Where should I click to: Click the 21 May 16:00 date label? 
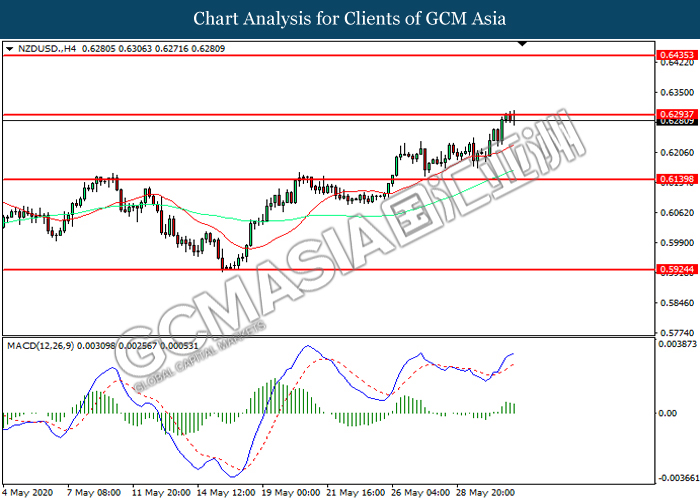356,493
